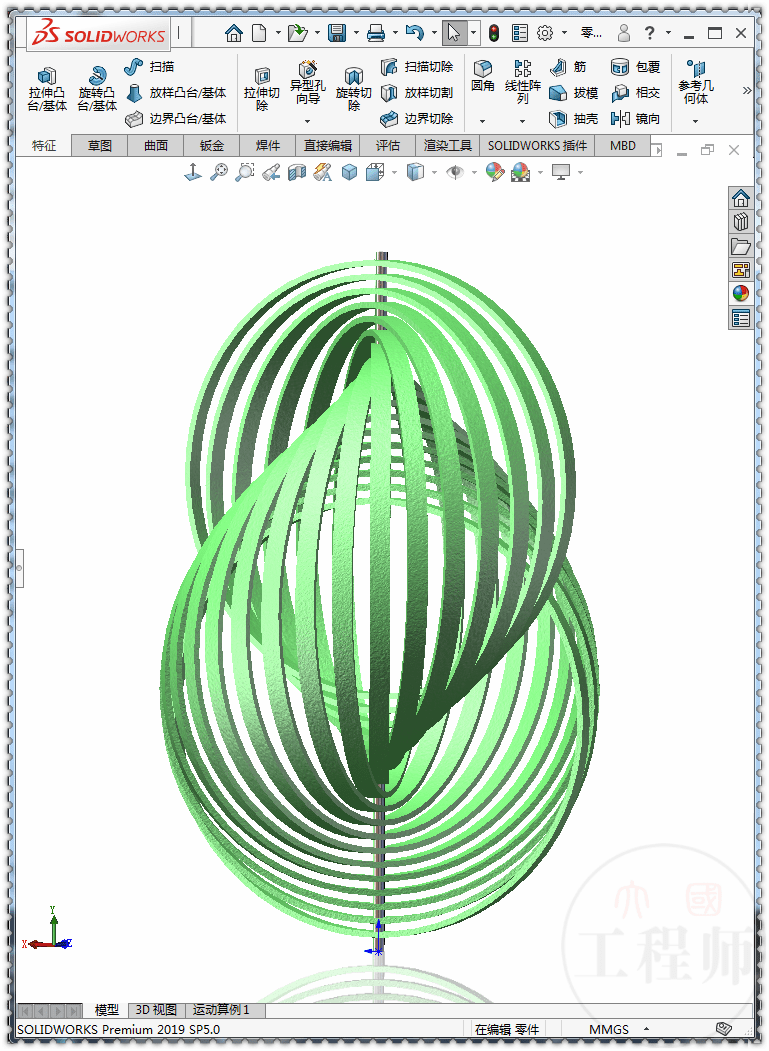
Task: Click the SOLIDWORKS logo menu
Action: tap(99, 34)
